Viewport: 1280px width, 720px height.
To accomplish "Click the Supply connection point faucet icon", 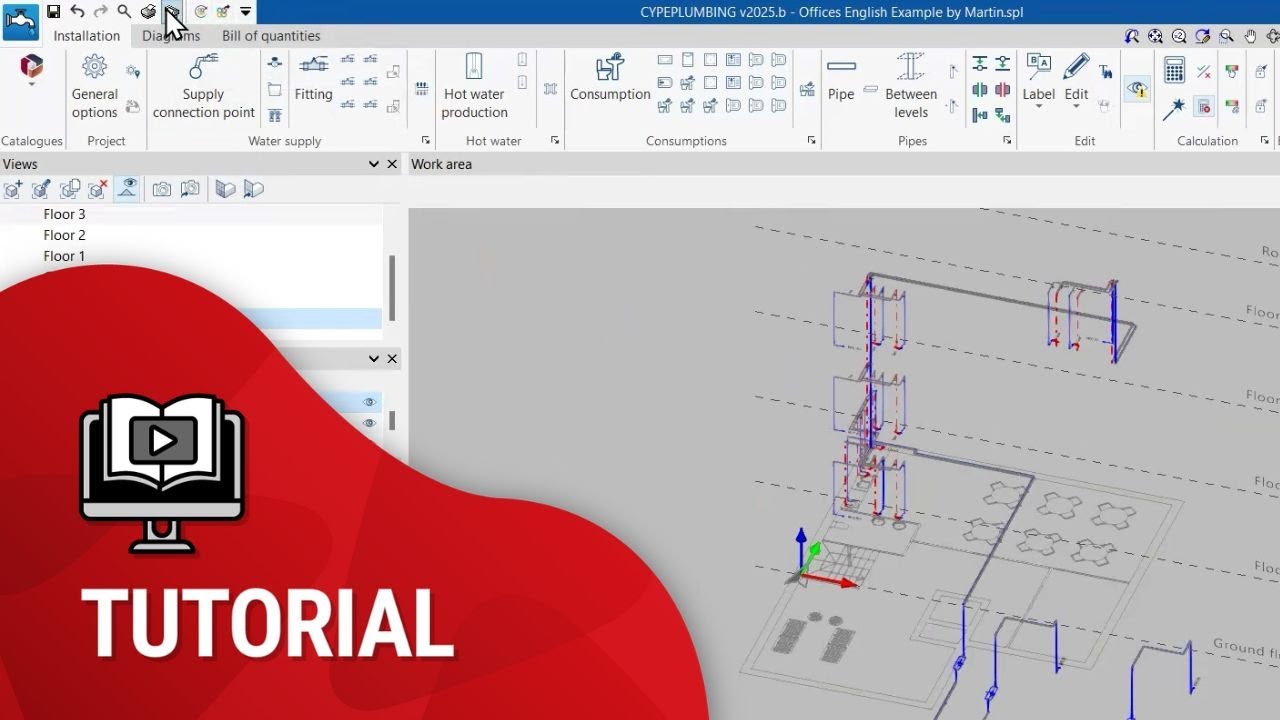I will [x=203, y=68].
